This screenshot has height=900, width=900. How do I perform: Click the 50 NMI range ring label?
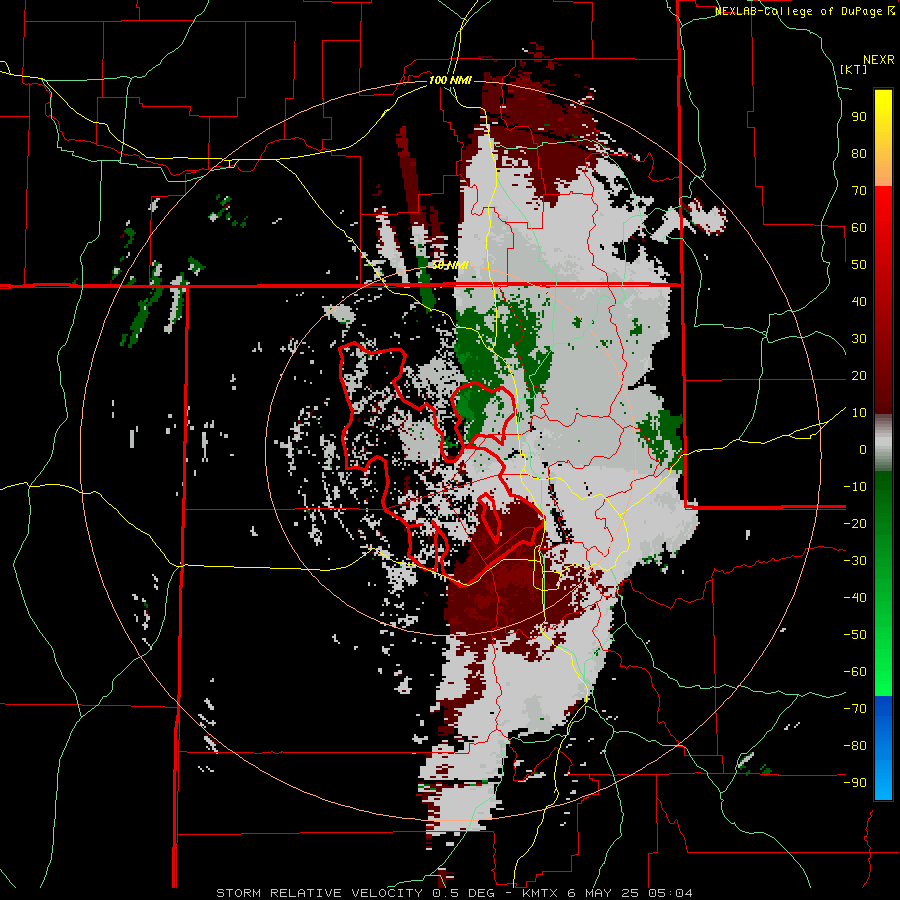(450, 265)
